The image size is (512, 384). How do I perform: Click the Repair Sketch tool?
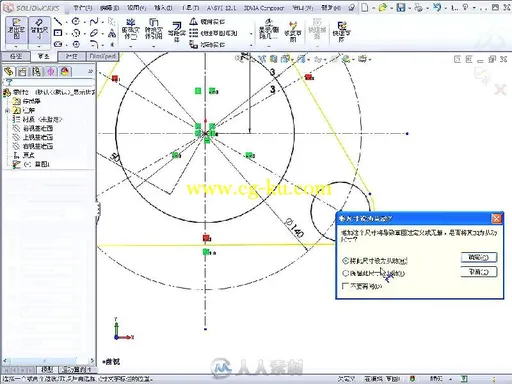(x=293, y=31)
